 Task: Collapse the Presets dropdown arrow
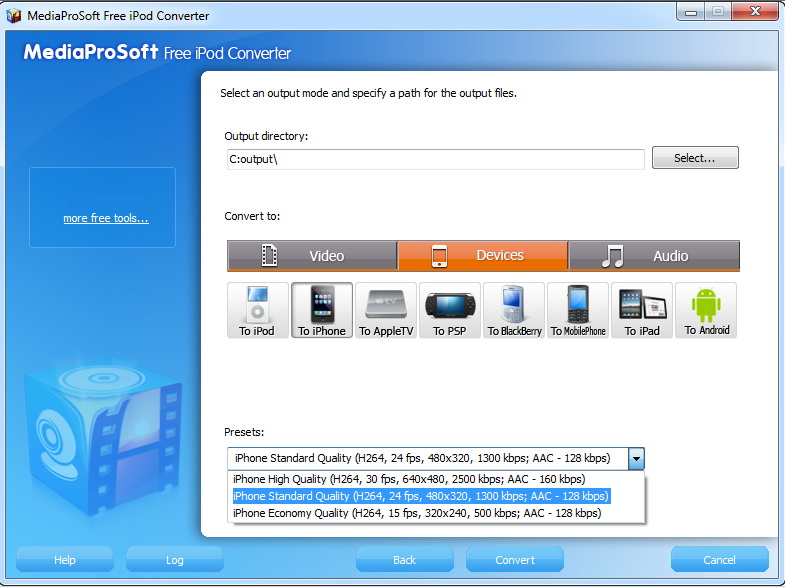point(636,458)
